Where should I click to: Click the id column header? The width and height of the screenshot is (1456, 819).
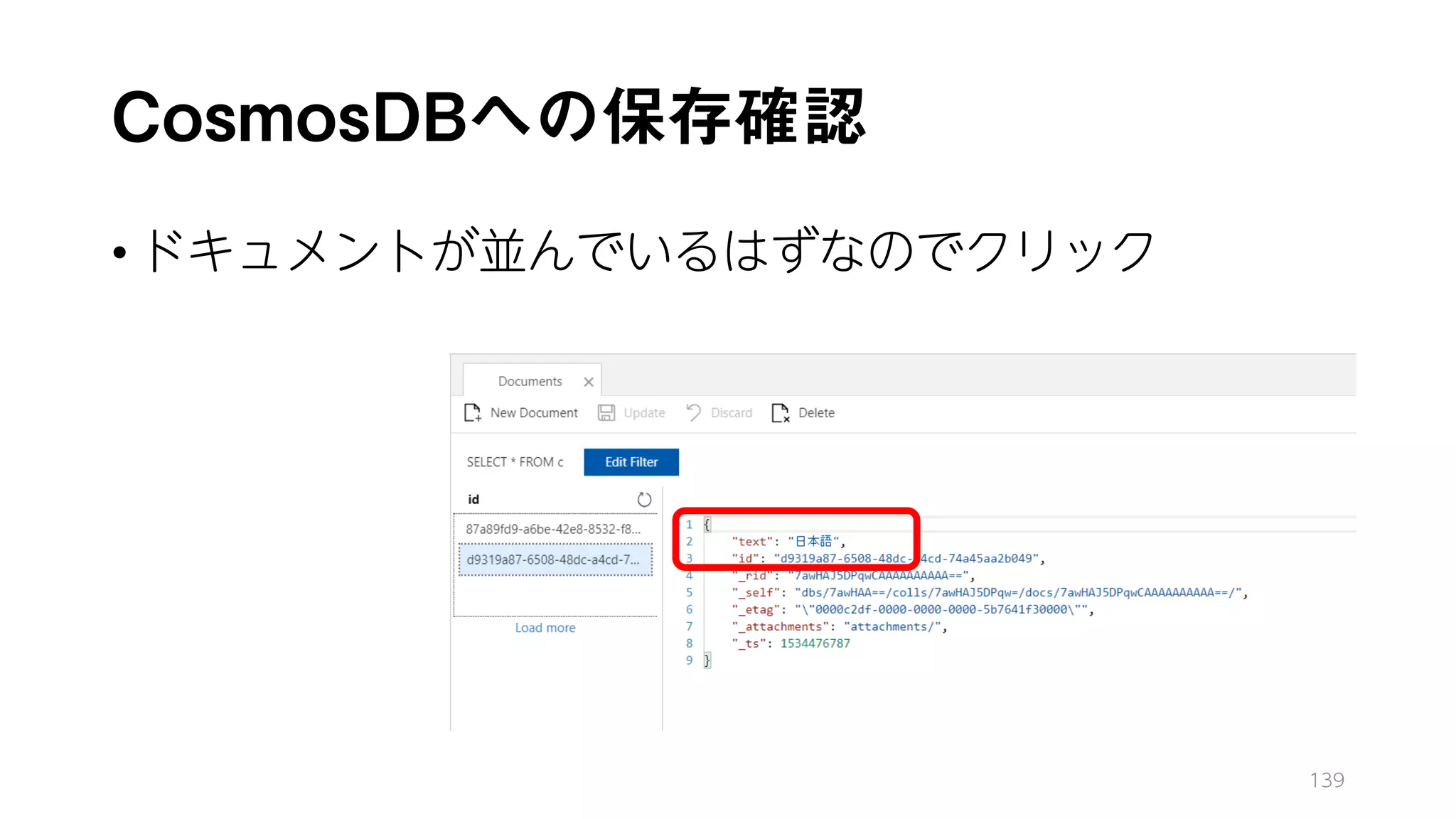(473, 500)
